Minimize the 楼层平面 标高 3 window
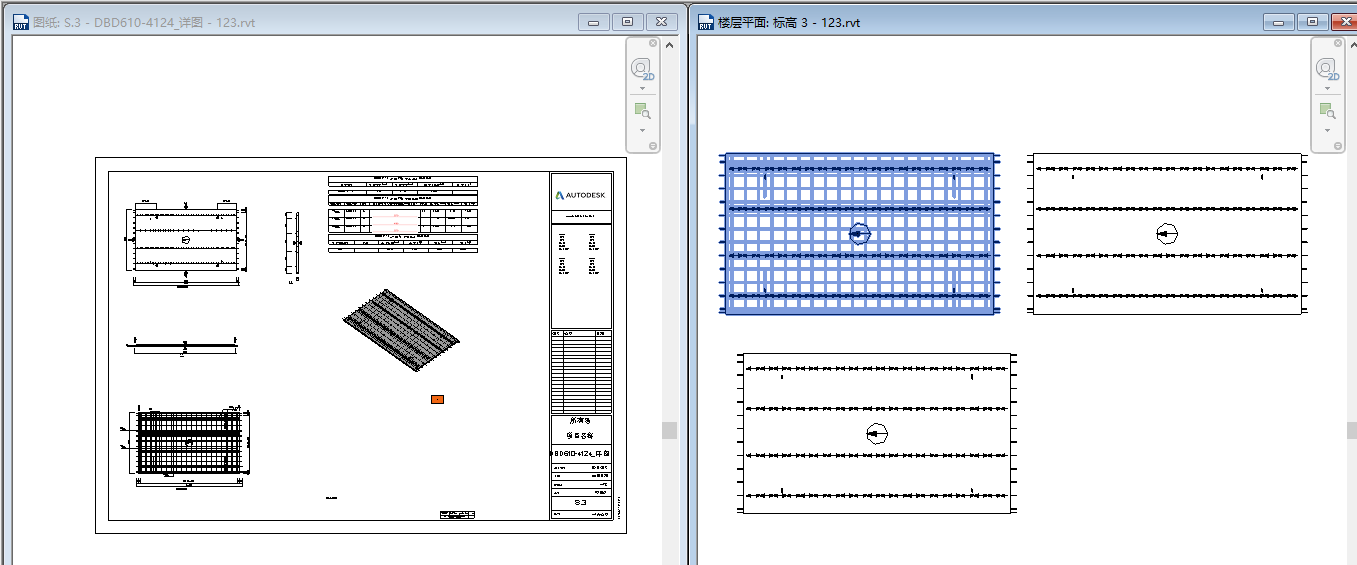 pos(1279,21)
